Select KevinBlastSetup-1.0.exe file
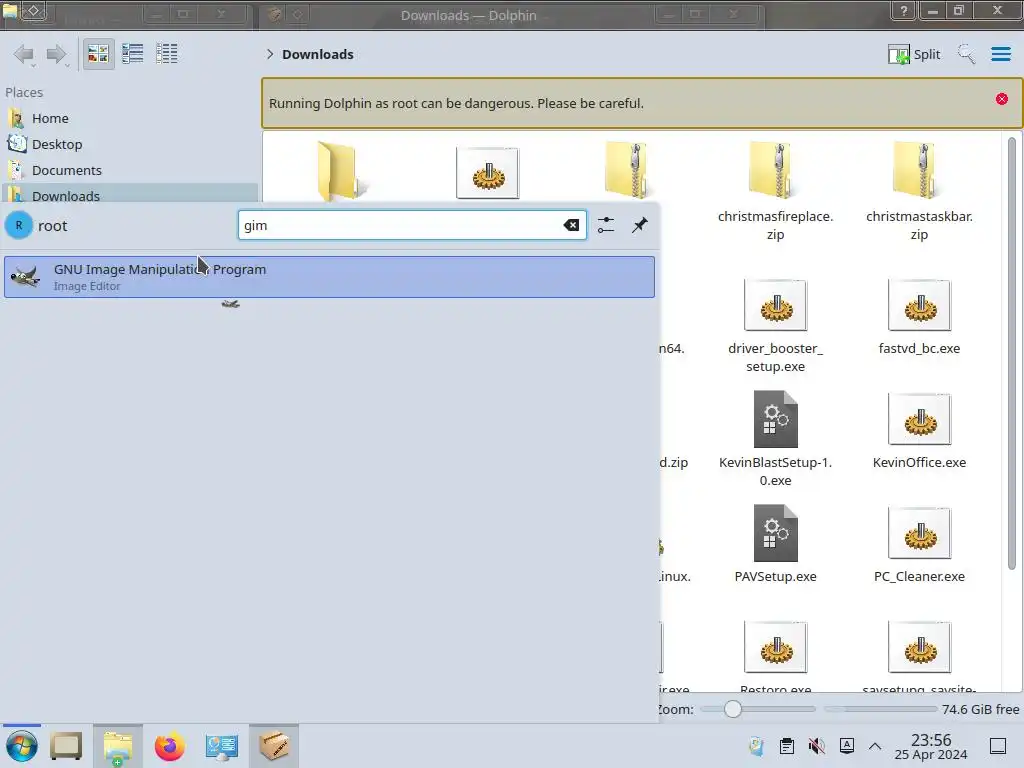The width and height of the screenshot is (1024, 768). point(775,439)
